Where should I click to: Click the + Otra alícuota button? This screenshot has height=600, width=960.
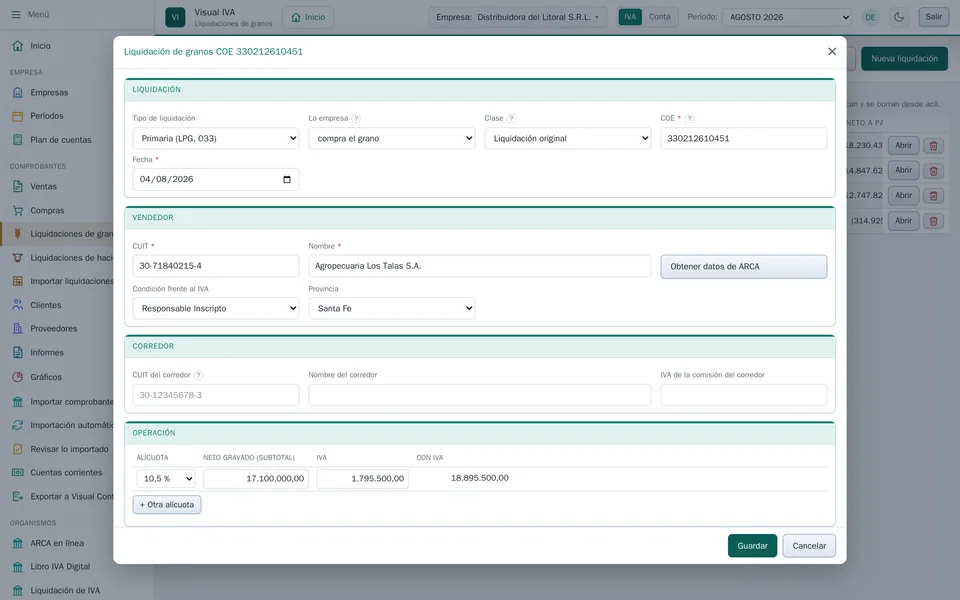[167, 505]
